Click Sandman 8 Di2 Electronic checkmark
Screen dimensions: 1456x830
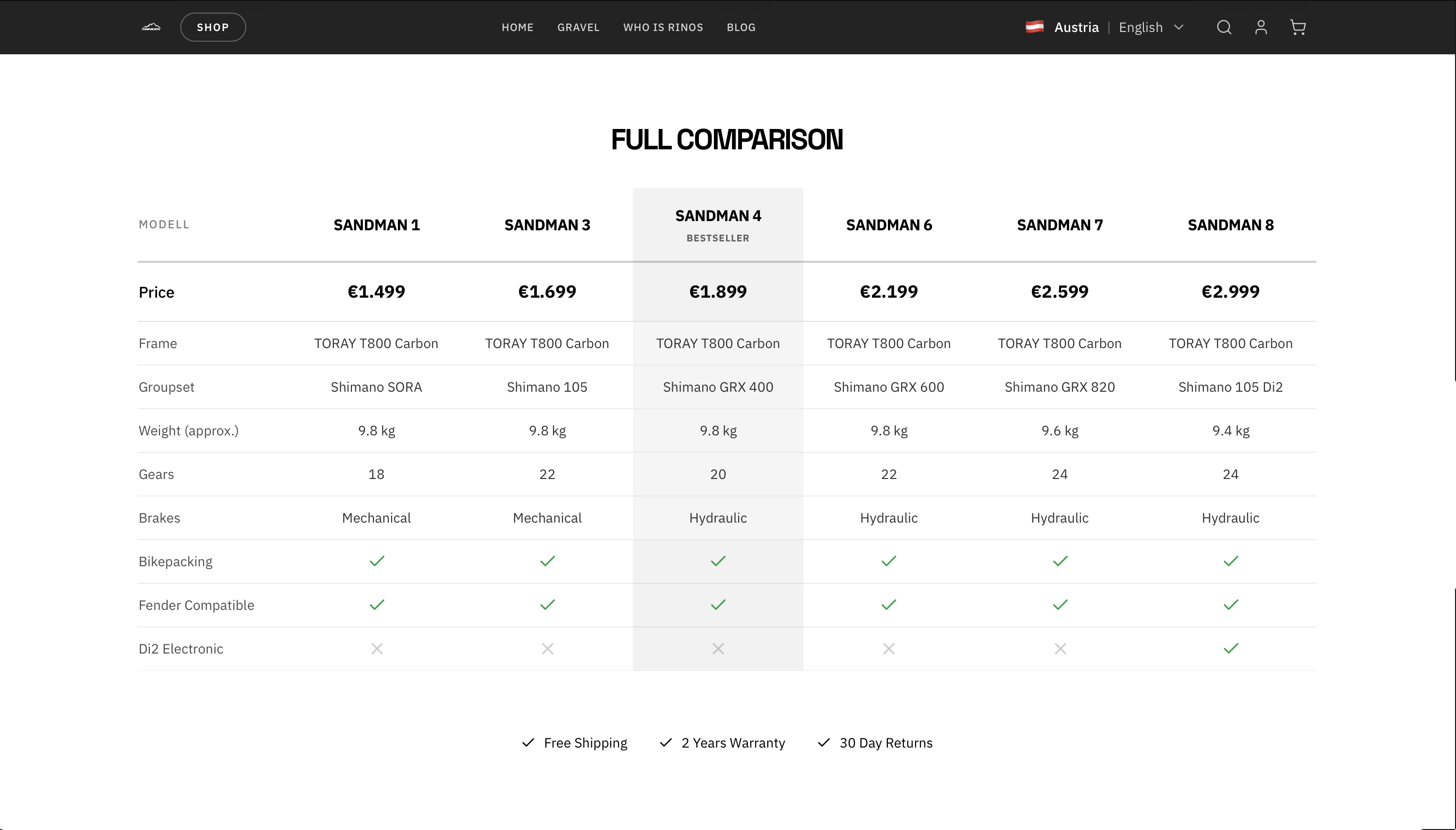click(x=1231, y=649)
